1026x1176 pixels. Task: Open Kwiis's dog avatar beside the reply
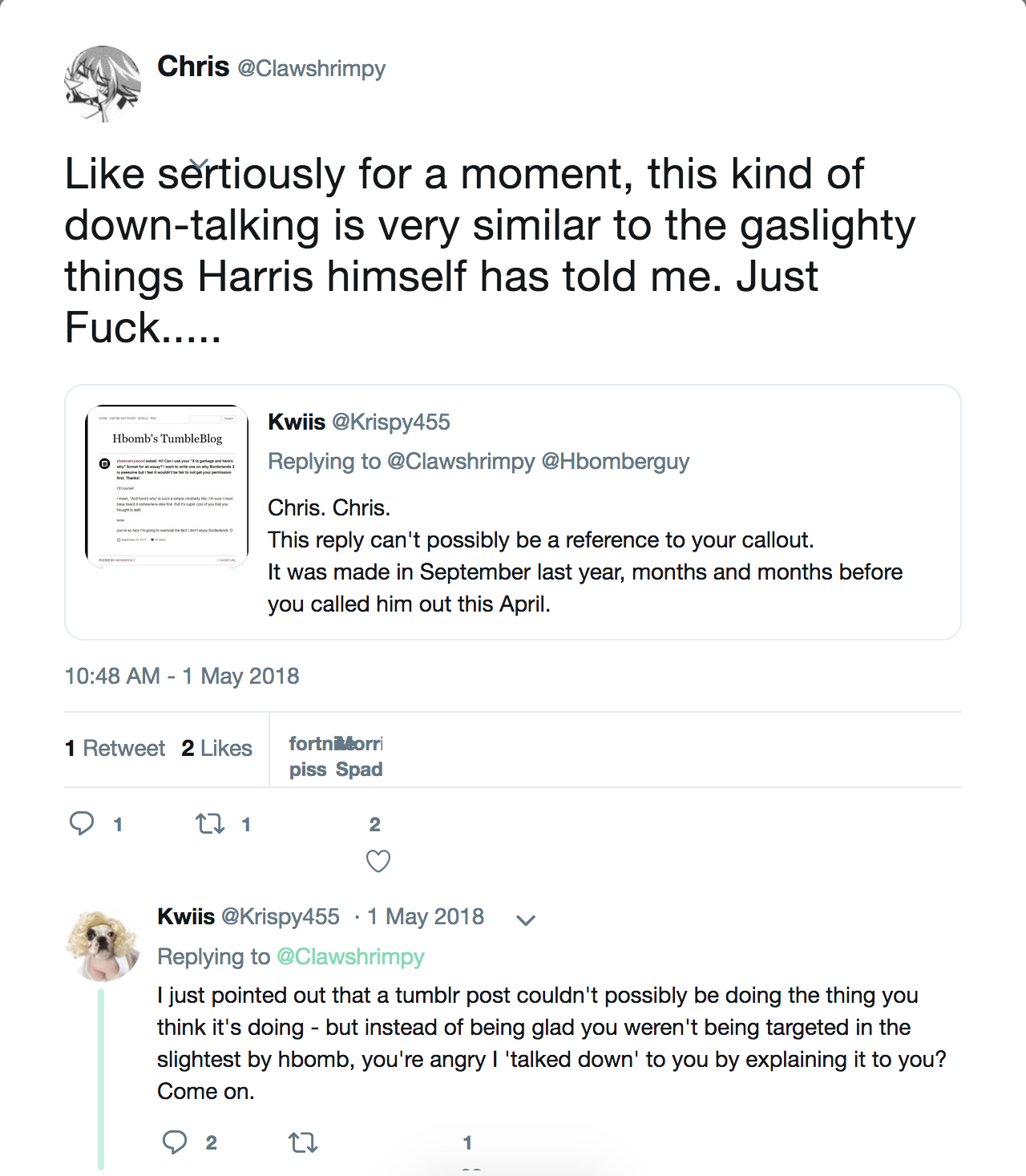click(x=102, y=946)
